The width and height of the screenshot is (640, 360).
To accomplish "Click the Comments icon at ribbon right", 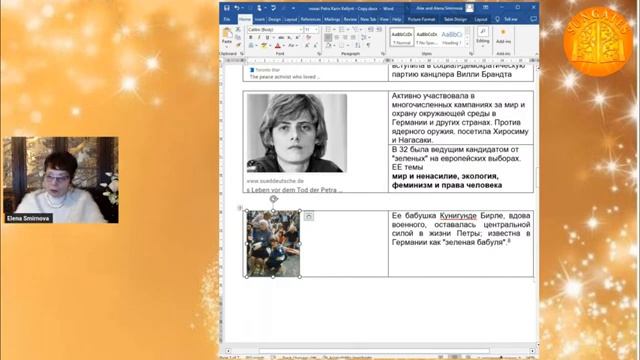I will [x=533, y=19].
